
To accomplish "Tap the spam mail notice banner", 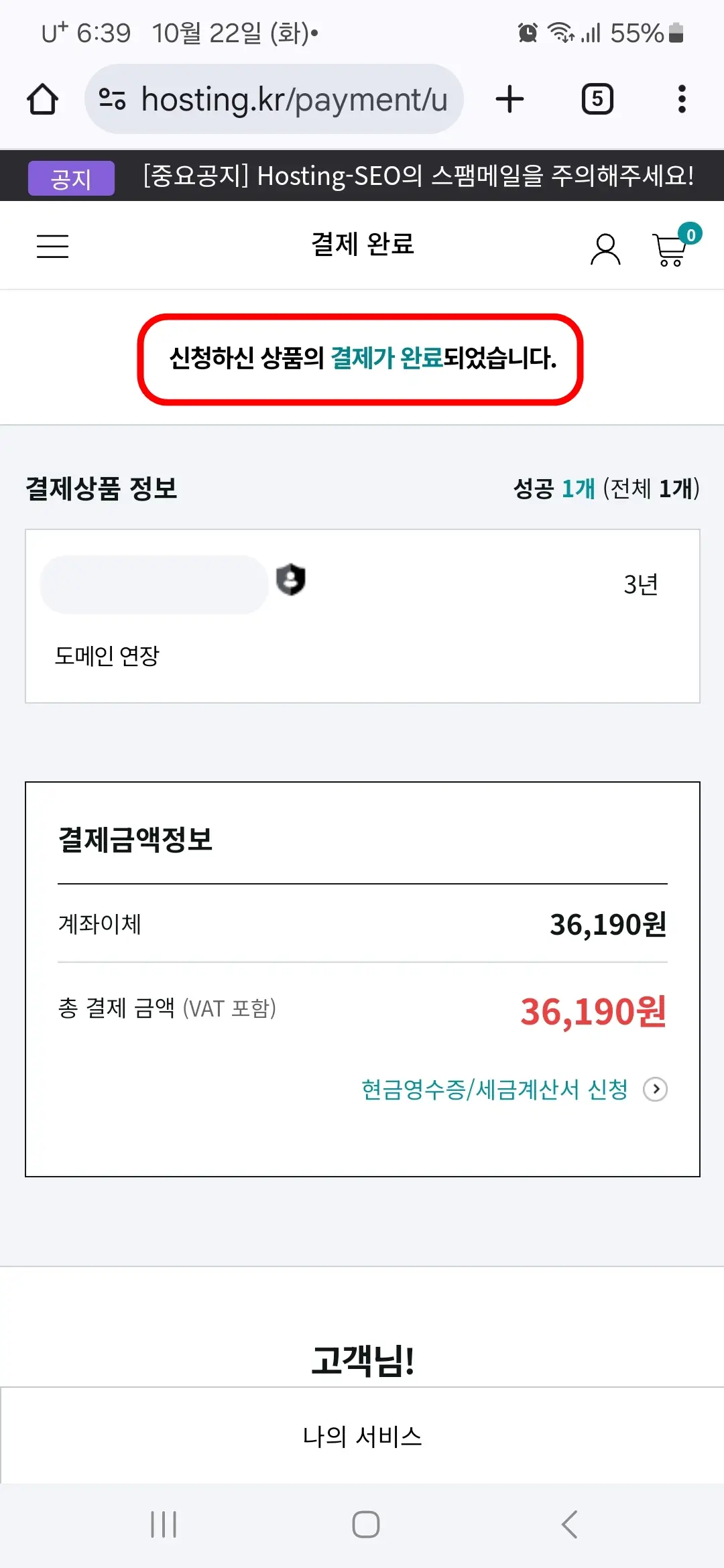I will click(x=416, y=176).
